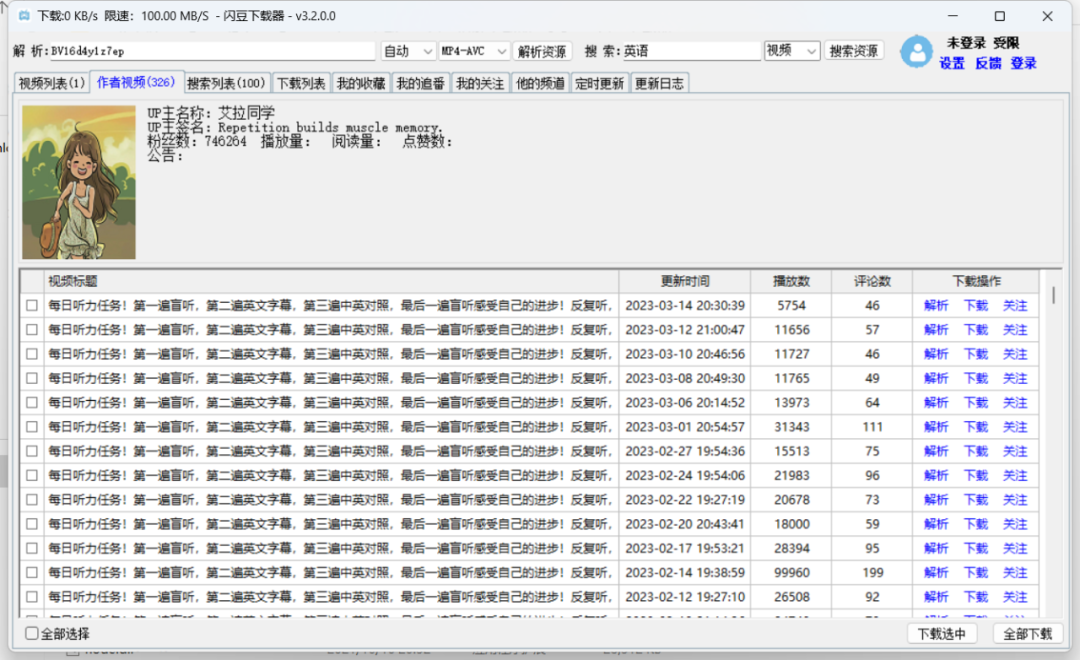Switch to the 搜索列表(100) tab
Image resolution: width=1080 pixels, height=660 pixels.
(227, 82)
